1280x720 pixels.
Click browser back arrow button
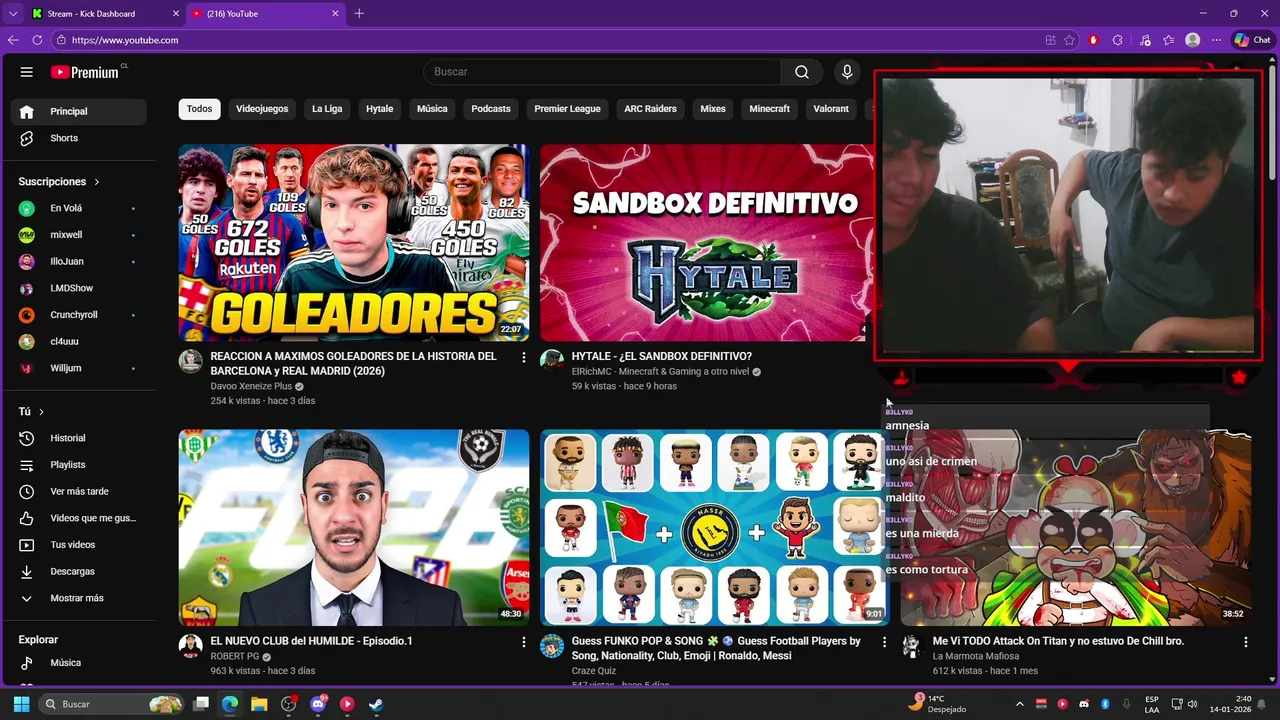(13, 40)
